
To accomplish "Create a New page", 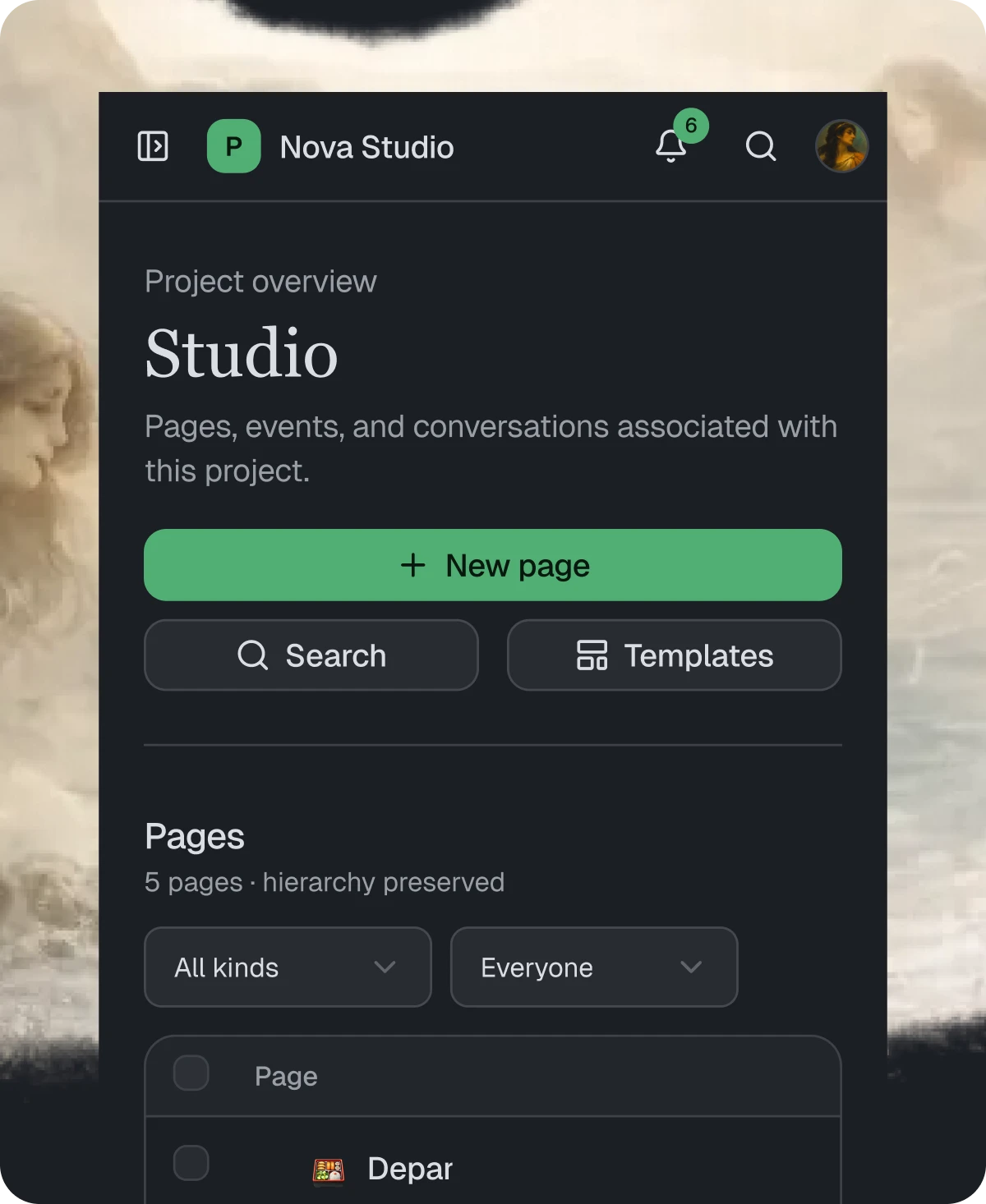I will pos(493,565).
